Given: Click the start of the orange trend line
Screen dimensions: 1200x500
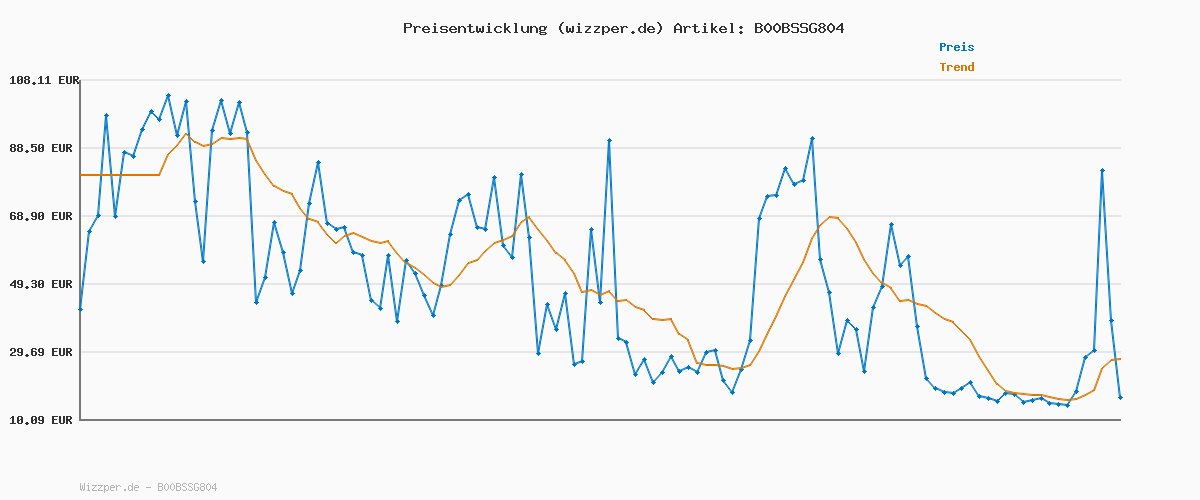Looking at the screenshot, I should 81,175.
